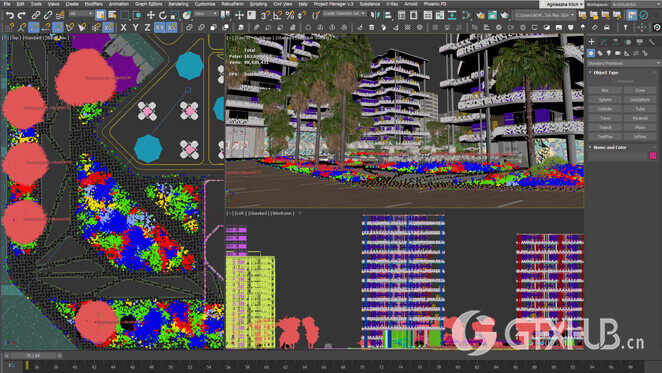662x373 pixels.
Task: Select the Scale tool
Action: click(x=174, y=15)
